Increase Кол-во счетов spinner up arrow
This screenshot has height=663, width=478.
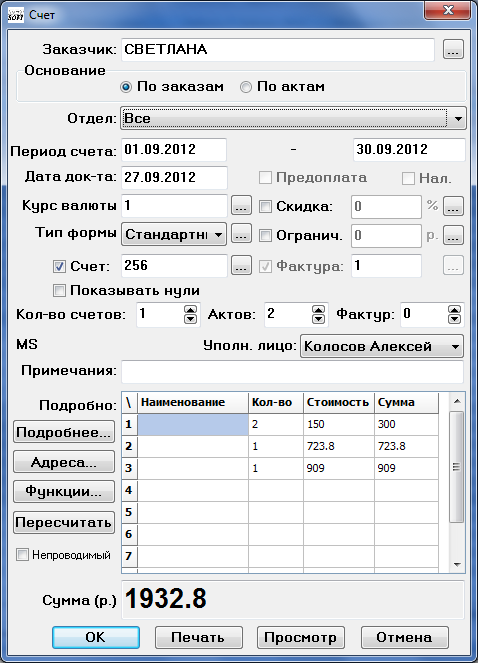point(191,310)
